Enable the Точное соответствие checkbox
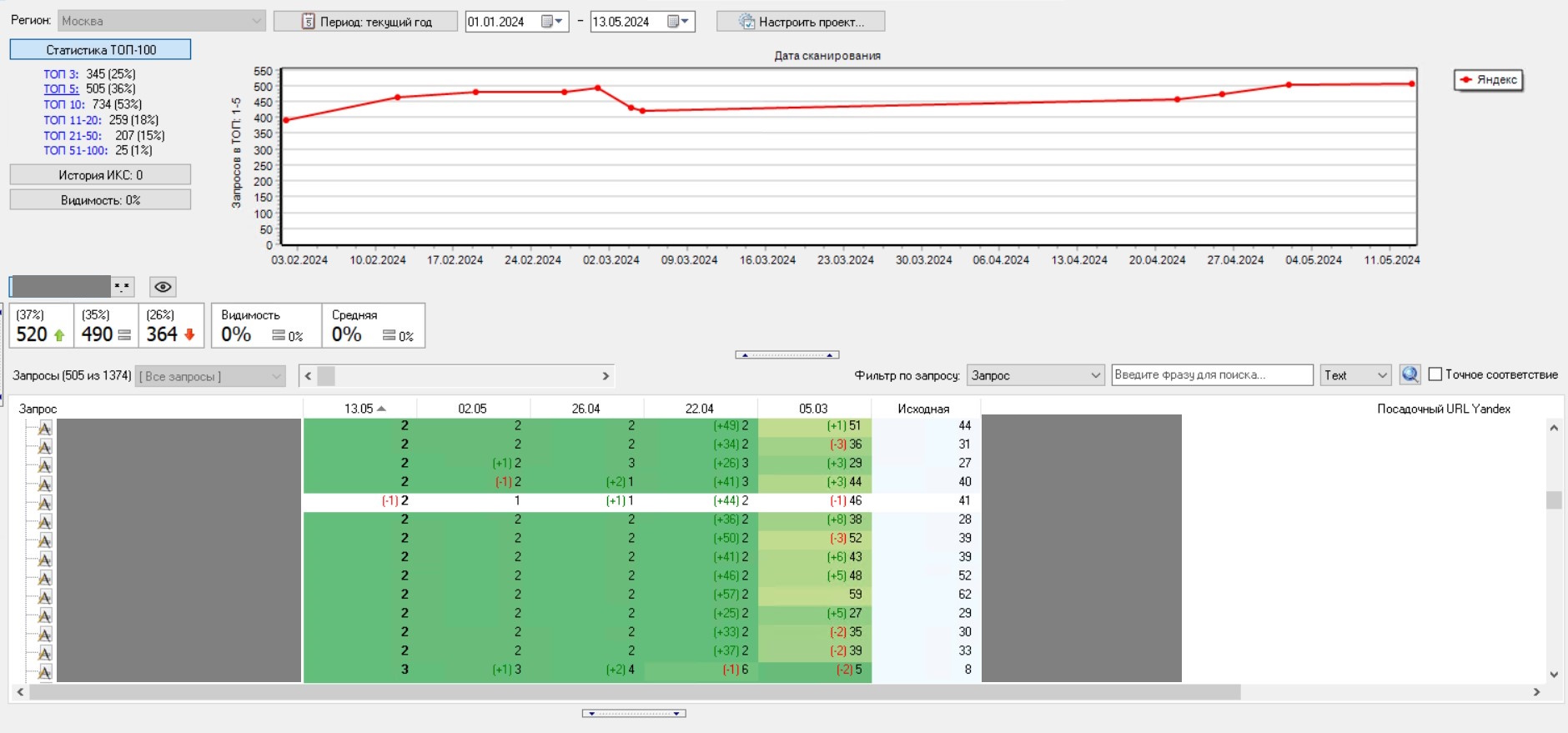 [1435, 374]
